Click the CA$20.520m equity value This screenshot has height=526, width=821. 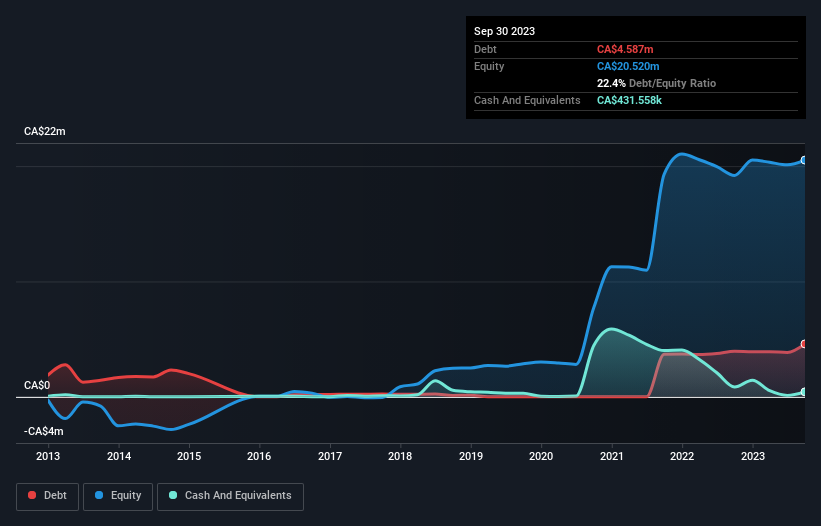(628, 66)
